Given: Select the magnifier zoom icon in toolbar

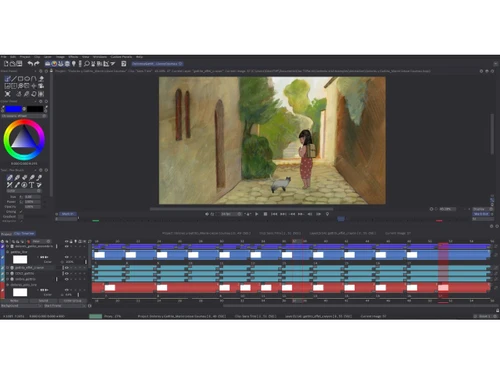Looking at the screenshot, I should tap(87, 64).
